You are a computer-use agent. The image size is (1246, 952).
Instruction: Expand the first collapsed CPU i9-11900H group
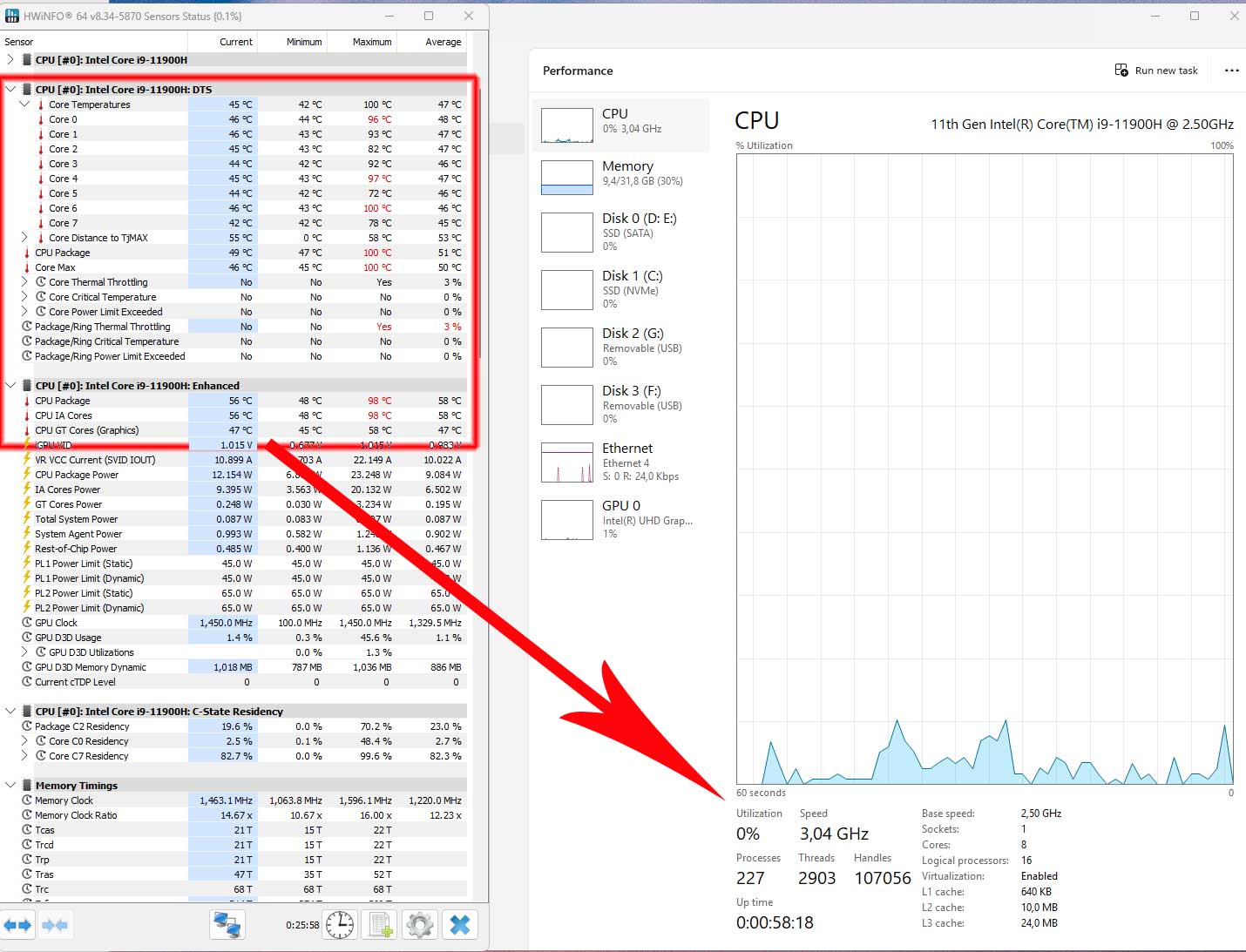click(x=10, y=60)
